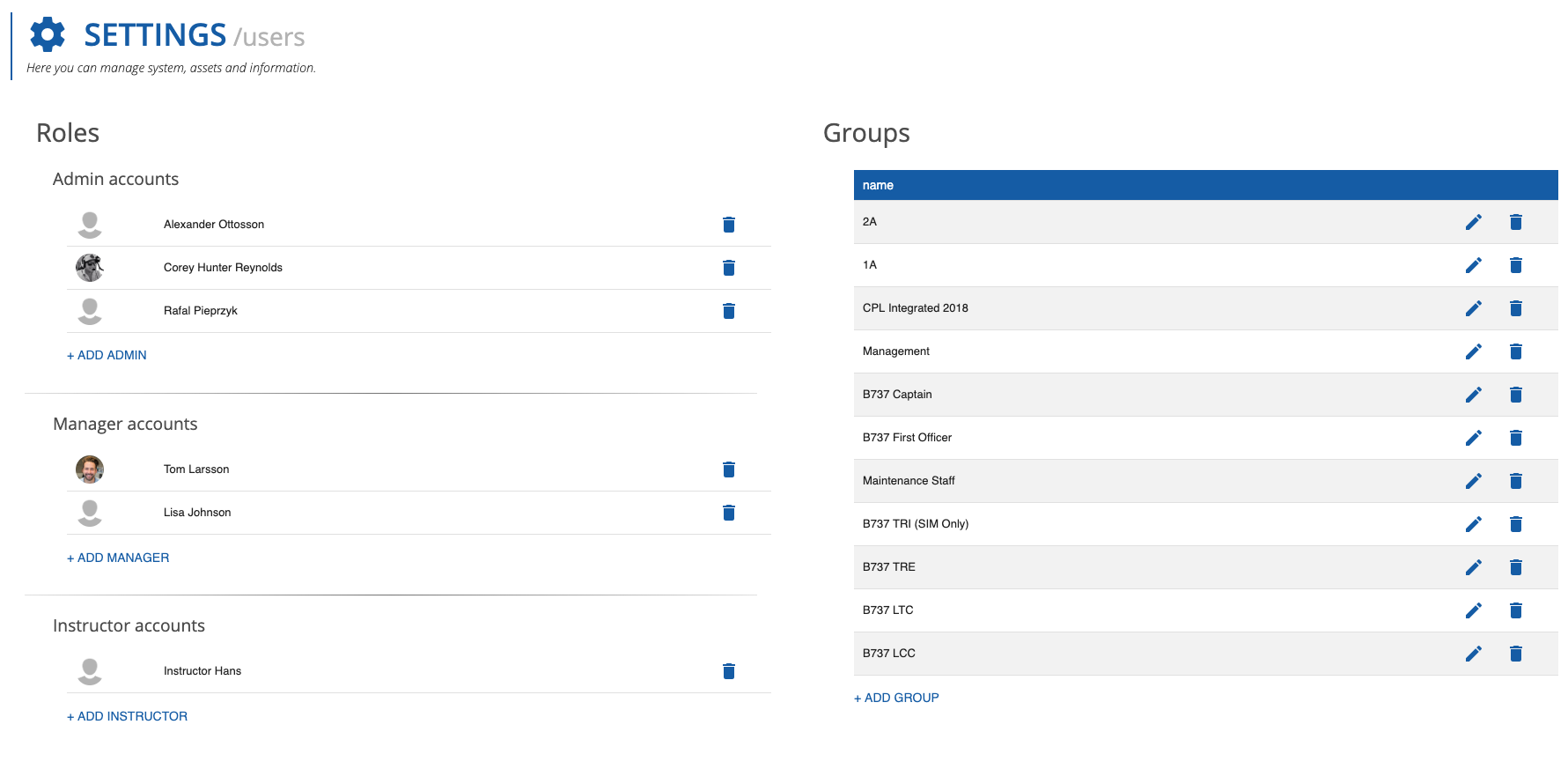The image size is (1568, 769).
Task: Click group name CPL Integrated 2018
Action: pyautogui.click(x=916, y=308)
